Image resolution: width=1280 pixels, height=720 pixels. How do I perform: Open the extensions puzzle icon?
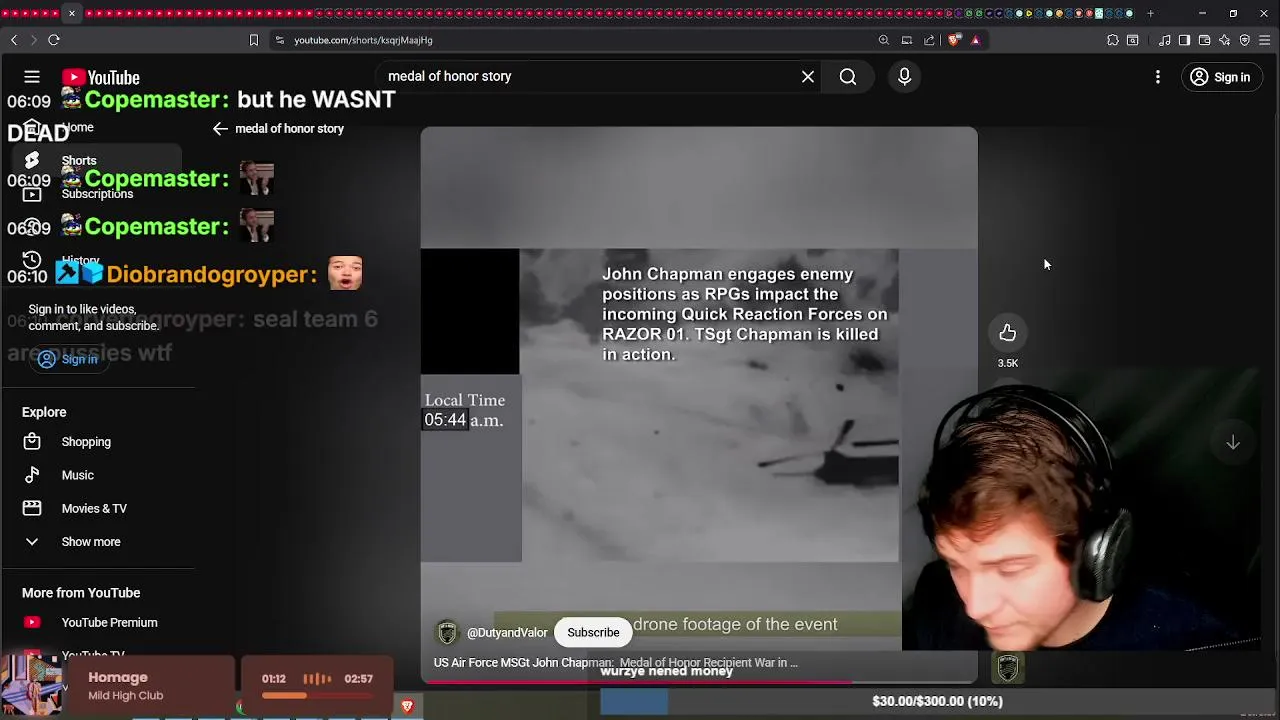1113,40
